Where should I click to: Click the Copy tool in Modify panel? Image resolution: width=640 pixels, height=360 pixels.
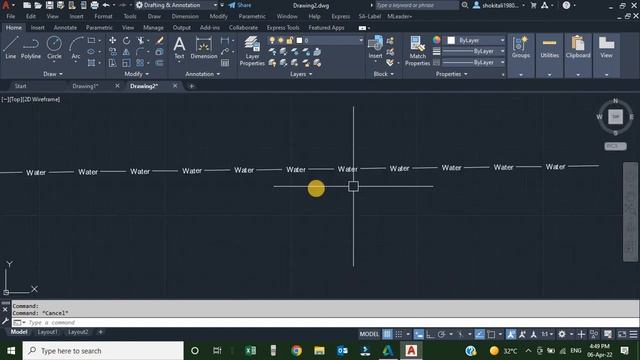(x=112, y=52)
